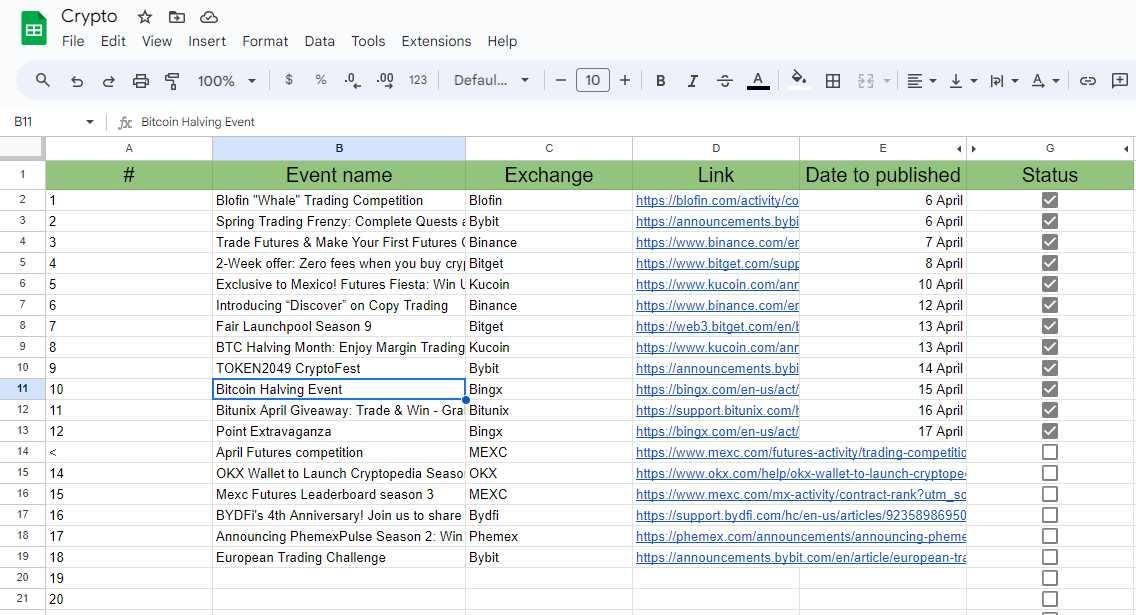Expand vertical align dropdown arrow
1136x615 pixels.
(x=974, y=80)
